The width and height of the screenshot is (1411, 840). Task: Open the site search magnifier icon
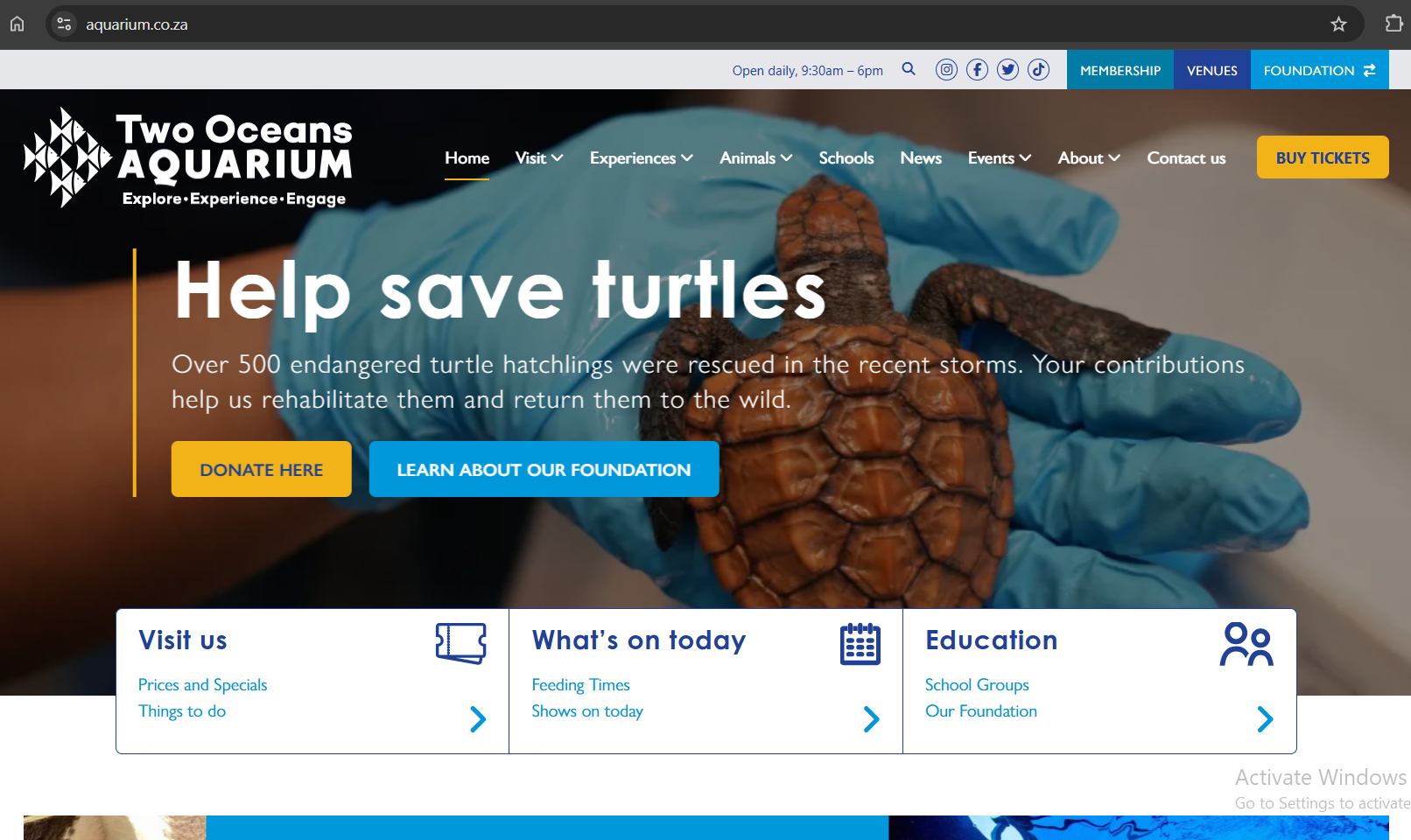[x=909, y=69]
